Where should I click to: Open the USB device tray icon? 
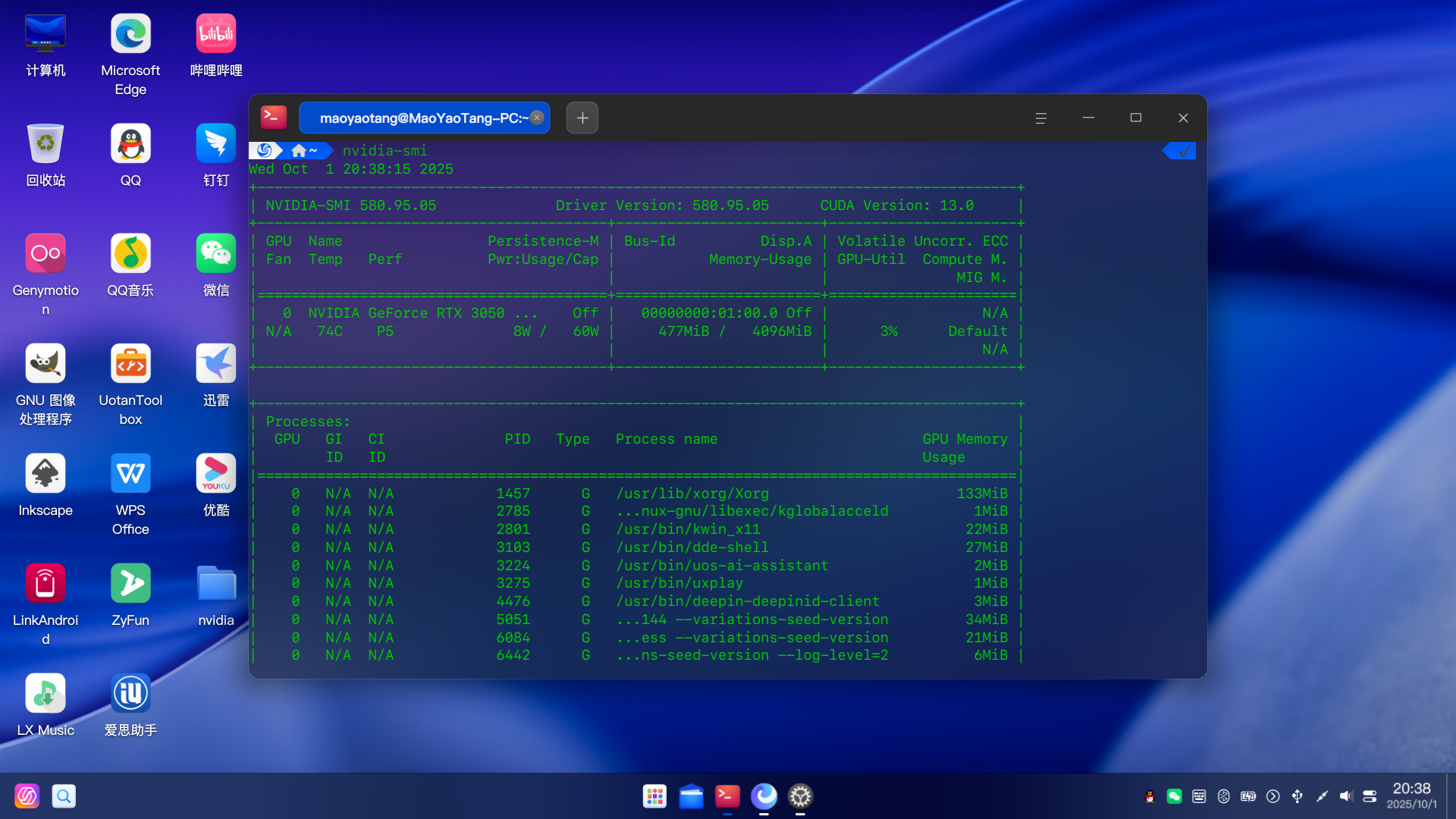[1298, 796]
